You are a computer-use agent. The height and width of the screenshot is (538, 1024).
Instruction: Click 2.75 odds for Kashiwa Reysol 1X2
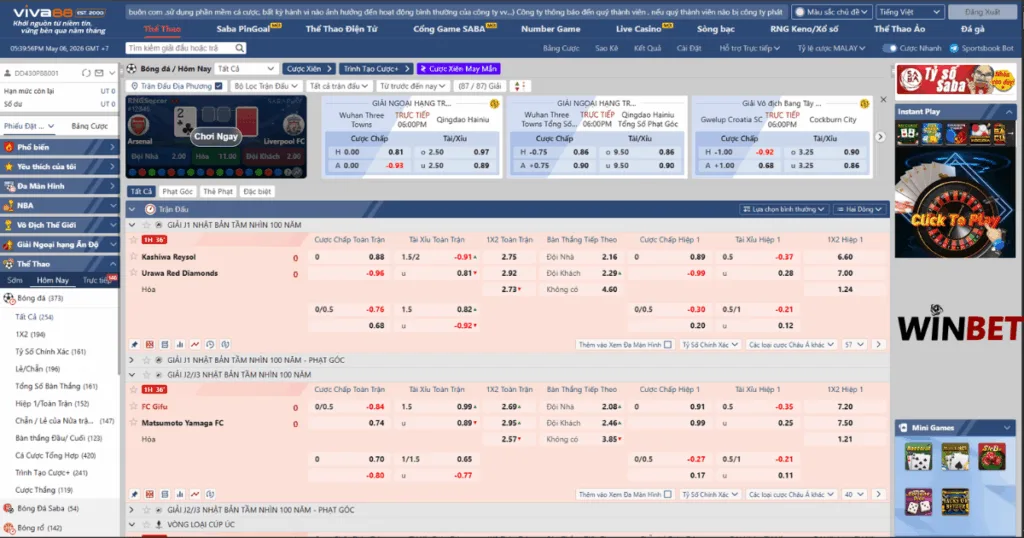[509, 257]
